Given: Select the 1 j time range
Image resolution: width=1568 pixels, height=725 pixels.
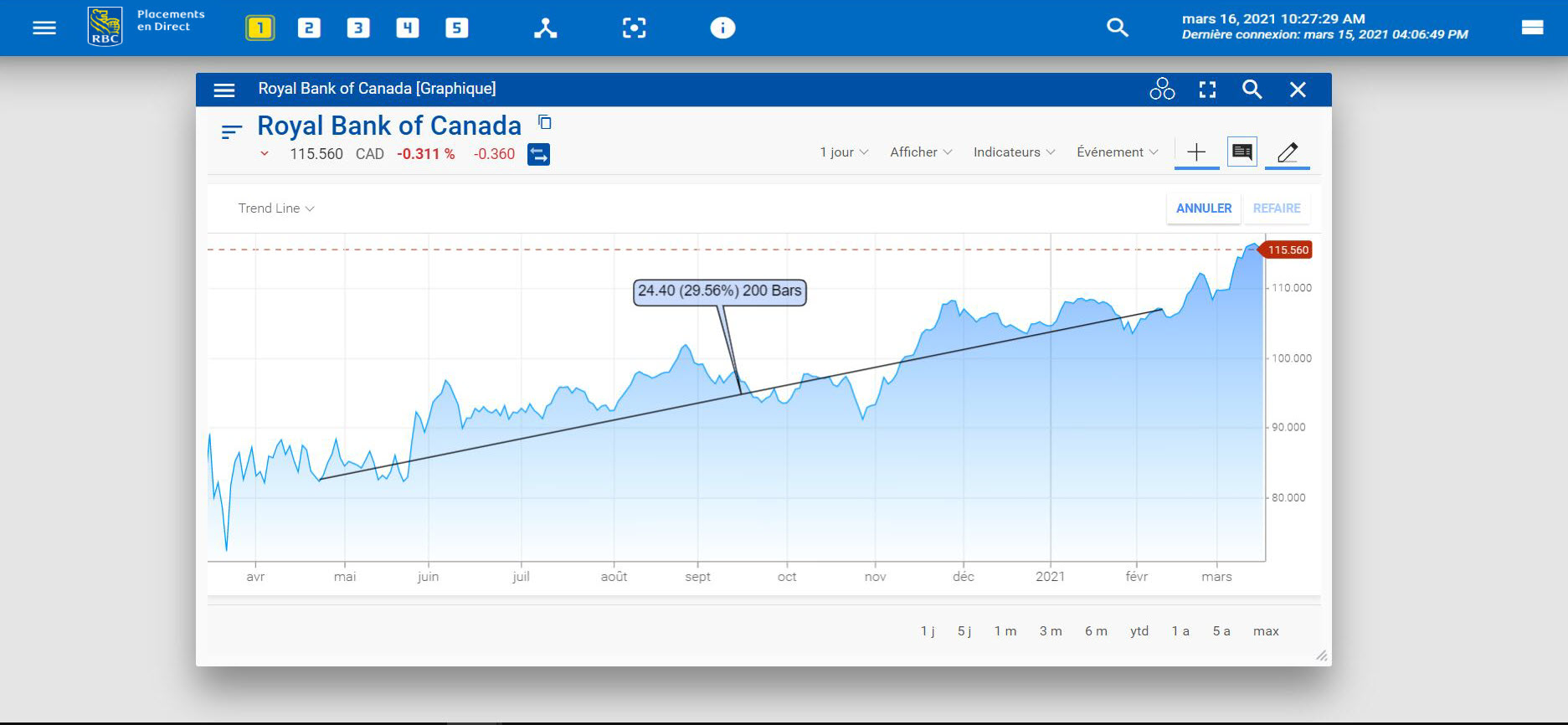Looking at the screenshot, I should tap(928, 631).
